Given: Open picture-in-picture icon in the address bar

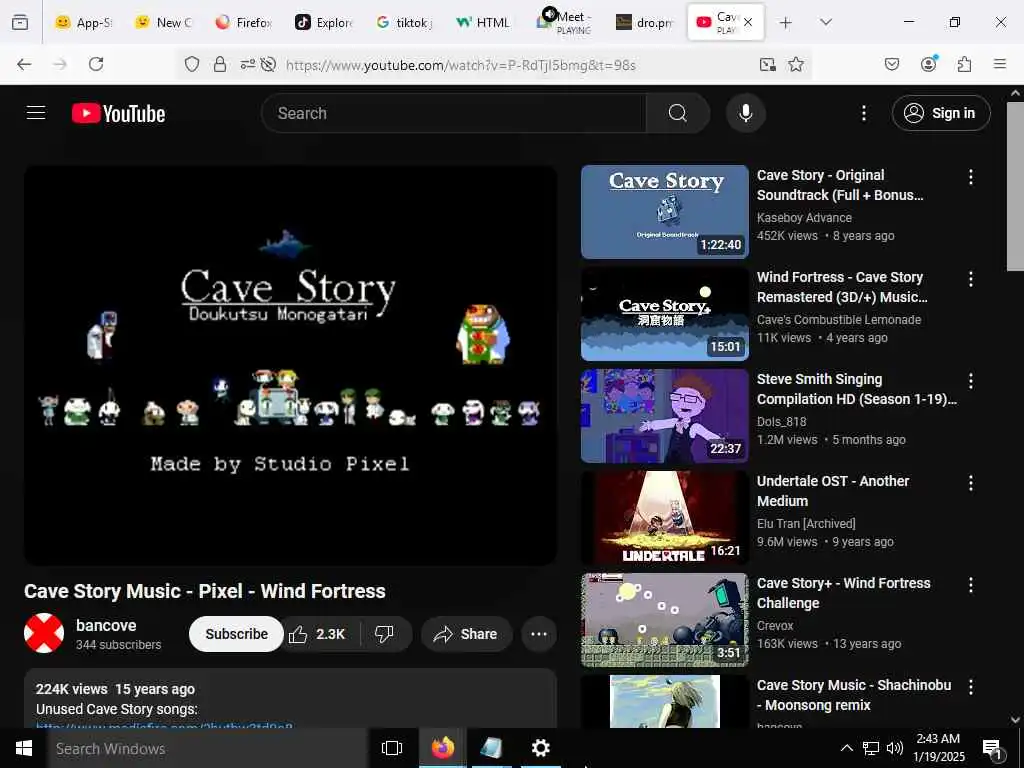Looking at the screenshot, I should pyautogui.click(x=767, y=64).
